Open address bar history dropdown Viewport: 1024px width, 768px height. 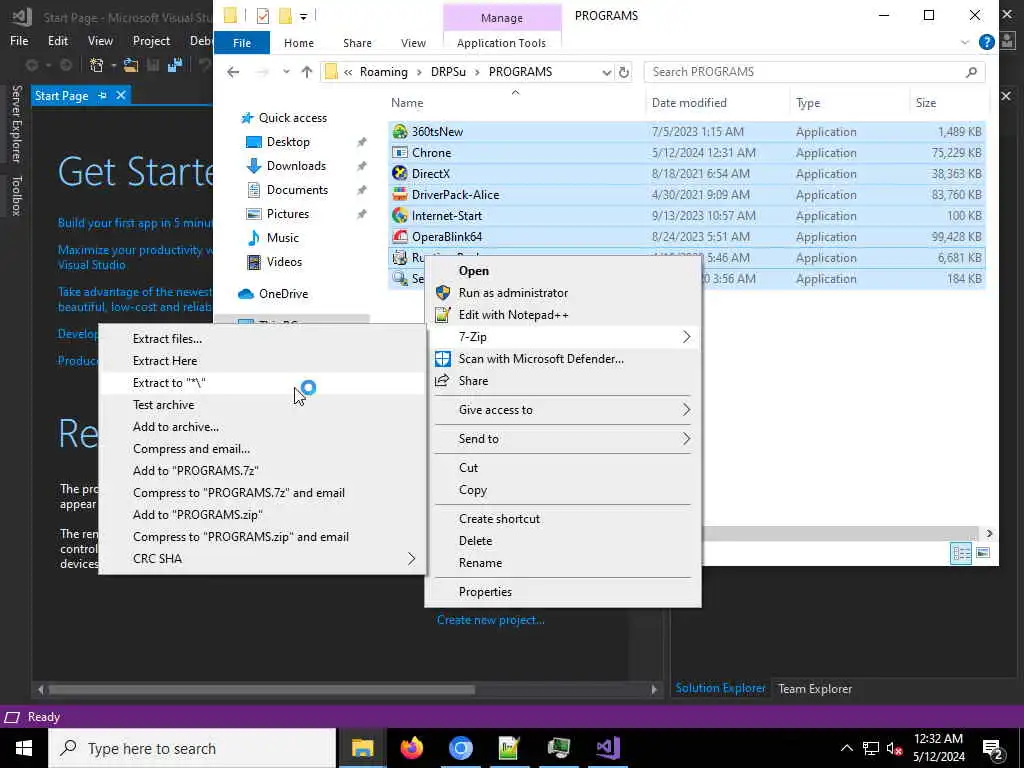point(607,72)
